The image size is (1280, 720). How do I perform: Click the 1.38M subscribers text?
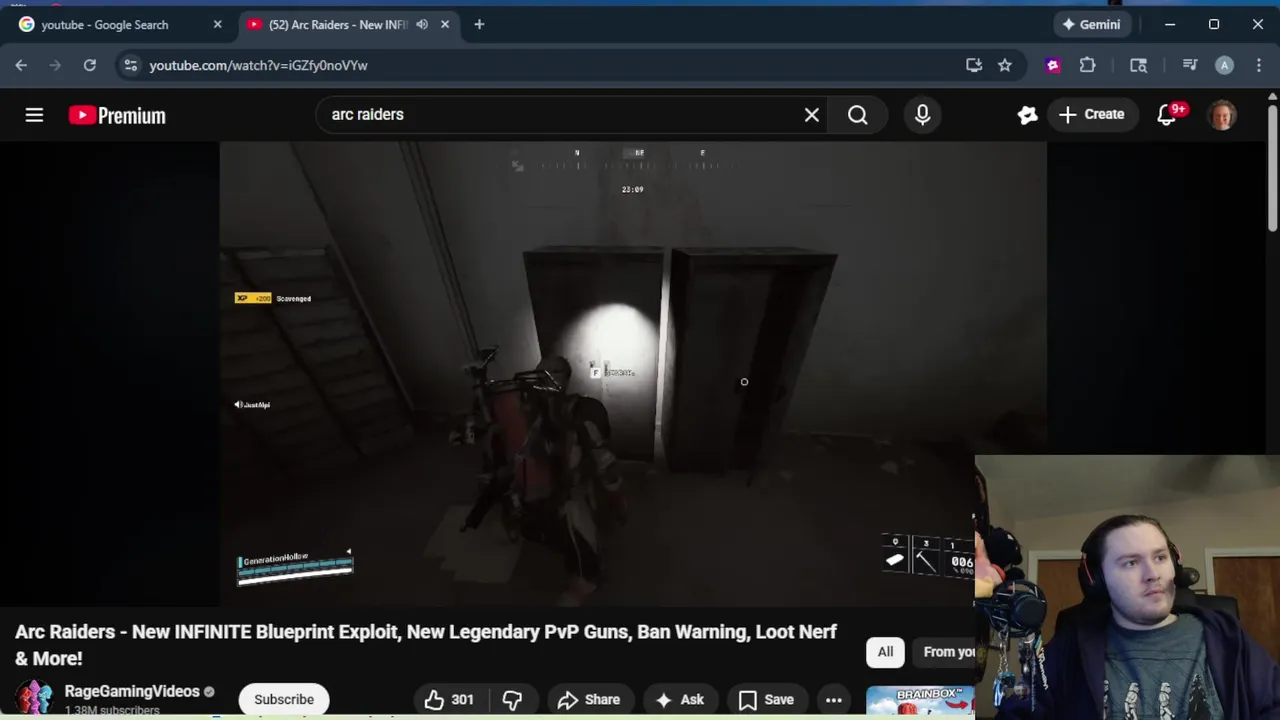click(x=112, y=711)
